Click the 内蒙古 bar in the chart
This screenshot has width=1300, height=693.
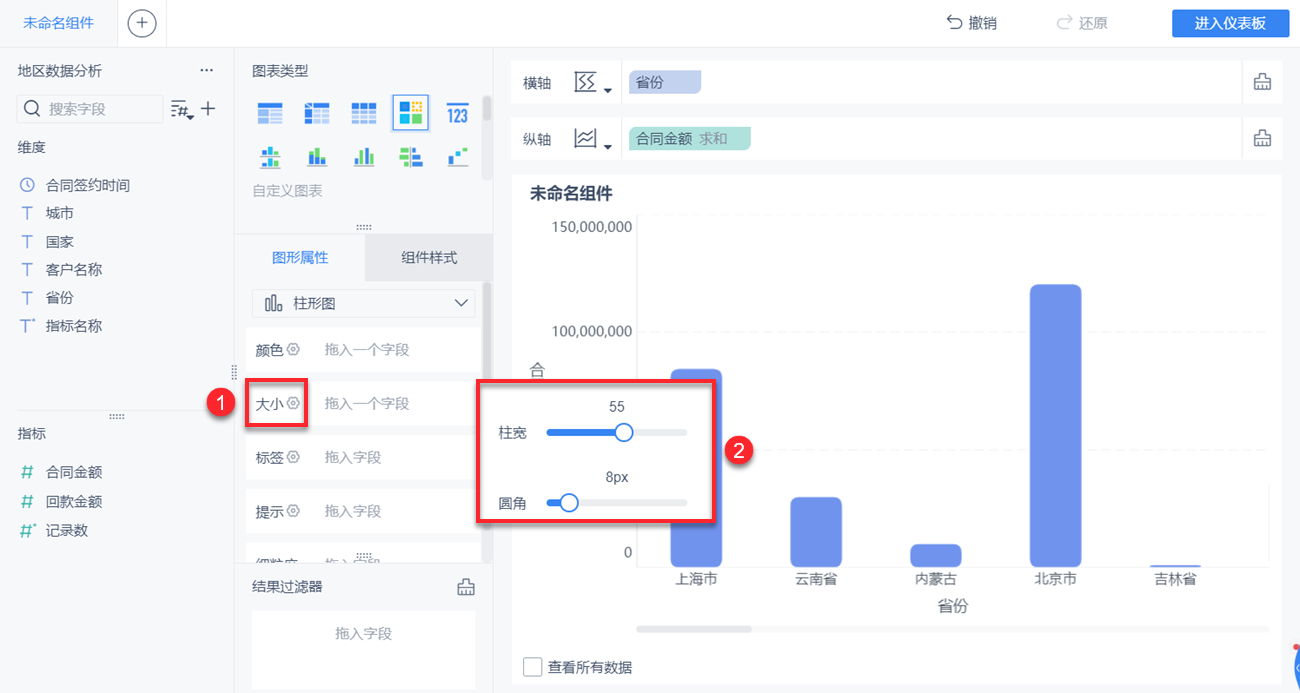(x=936, y=556)
